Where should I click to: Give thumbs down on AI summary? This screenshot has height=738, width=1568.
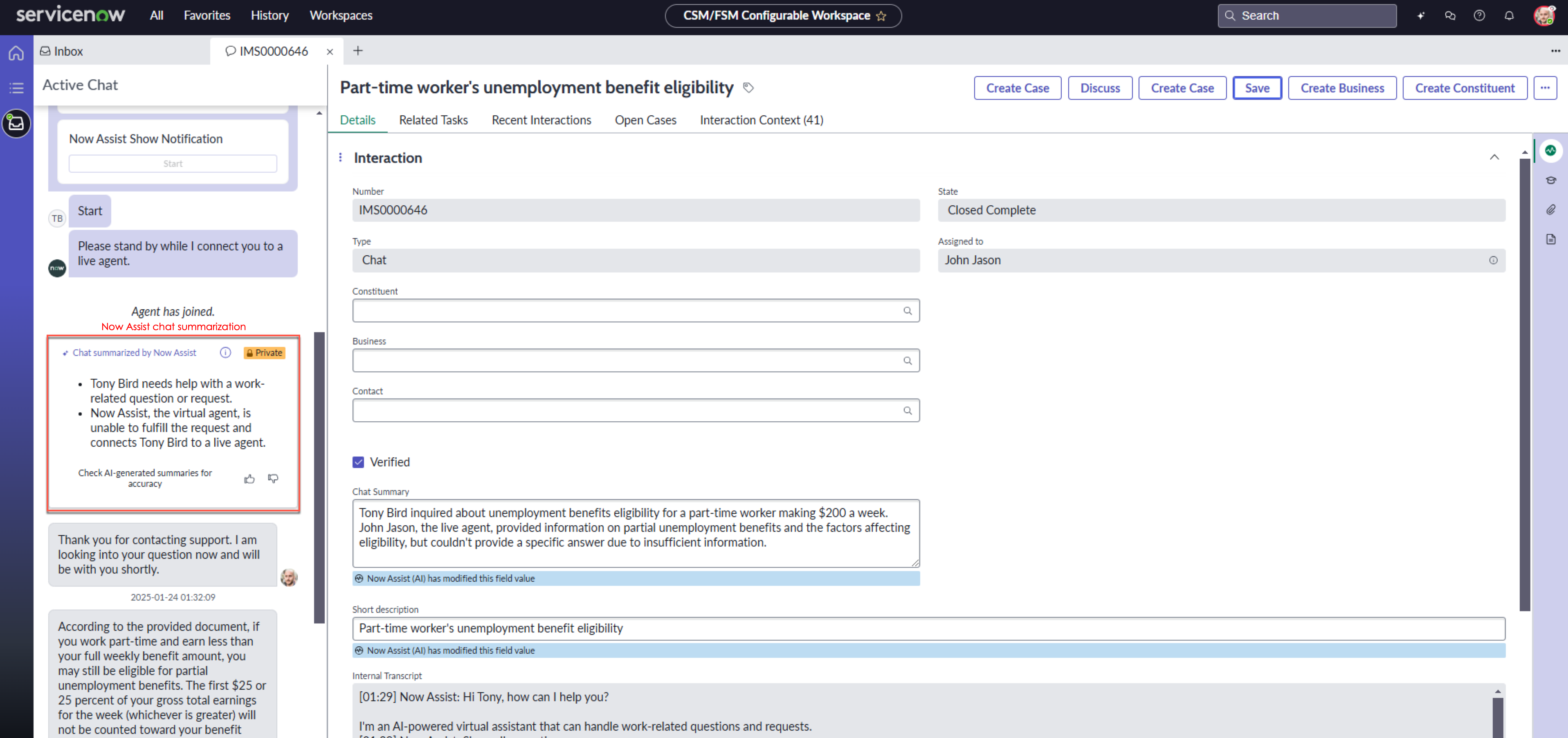click(x=273, y=479)
